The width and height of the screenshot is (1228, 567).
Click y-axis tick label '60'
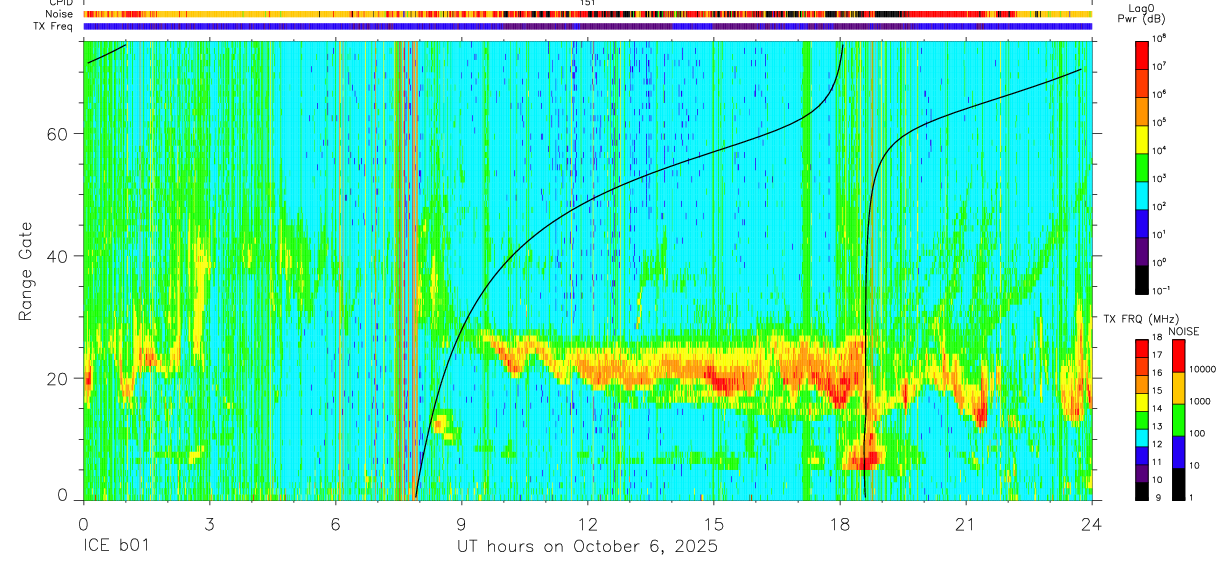pos(58,134)
